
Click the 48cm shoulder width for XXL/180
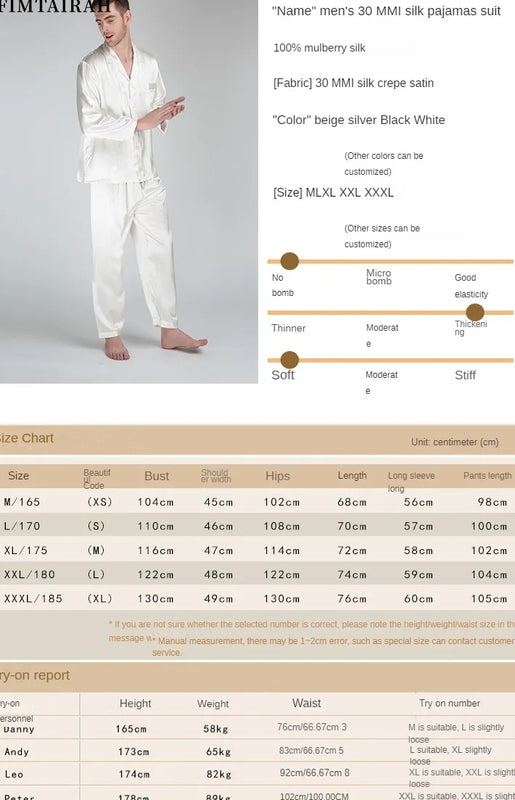pyautogui.click(x=218, y=574)
